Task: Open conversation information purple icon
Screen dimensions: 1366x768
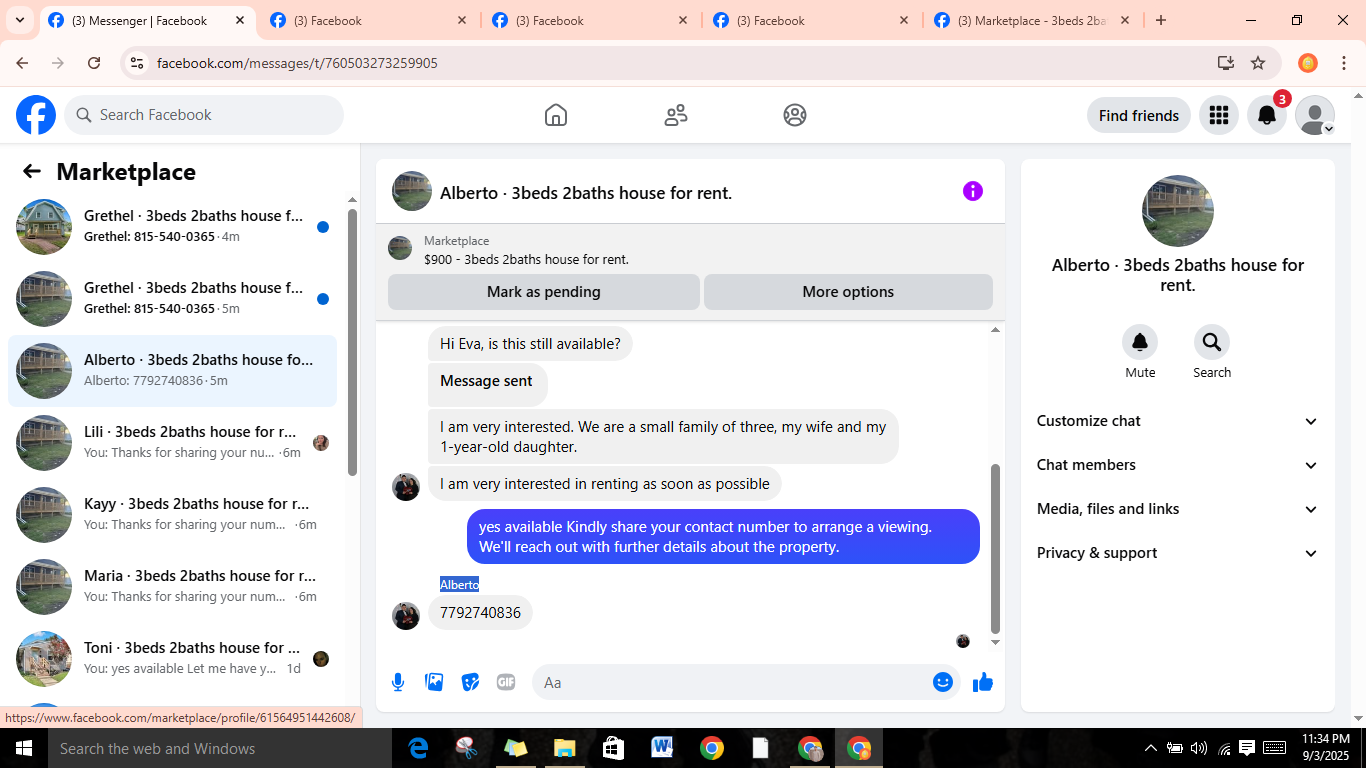Action: [x=973, y=191]
